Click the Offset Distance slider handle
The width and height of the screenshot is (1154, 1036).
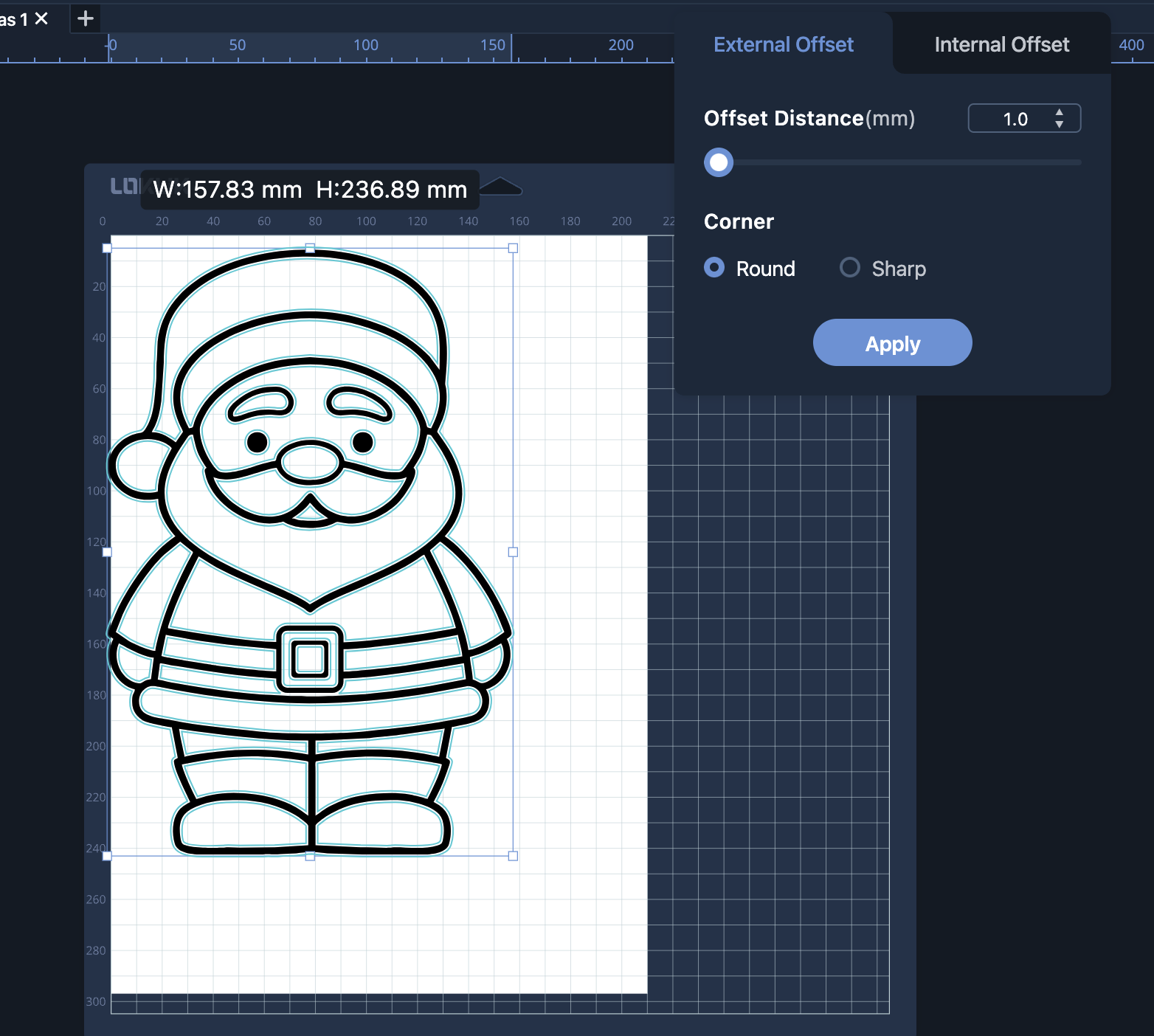719,162
